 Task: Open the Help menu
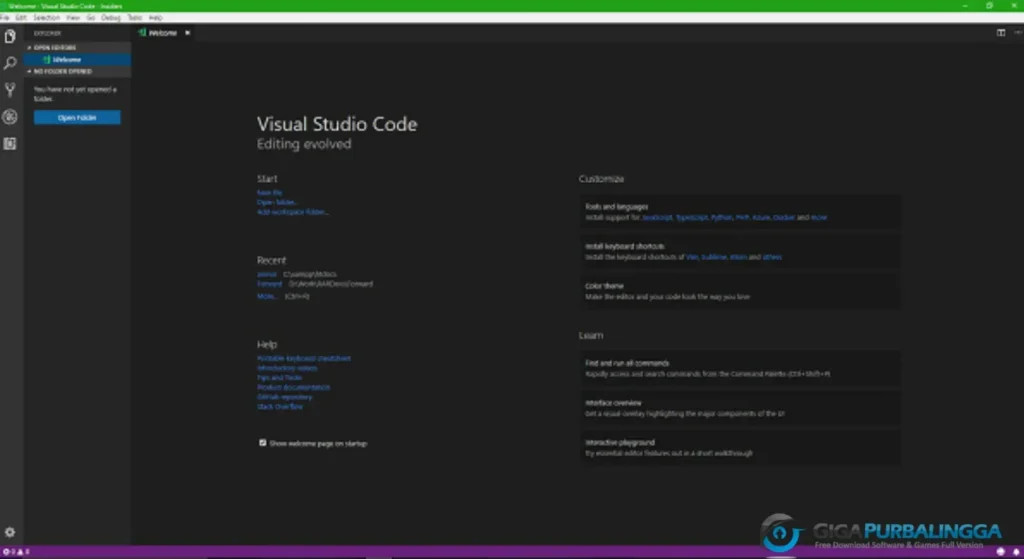pos(155,18)
